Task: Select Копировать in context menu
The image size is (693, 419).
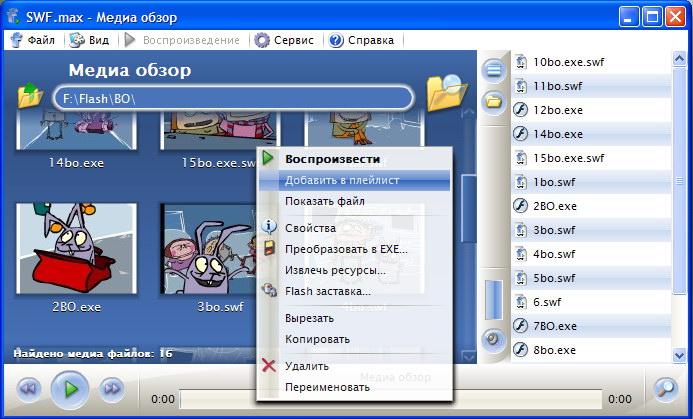Action: click(x=354, y=339)
